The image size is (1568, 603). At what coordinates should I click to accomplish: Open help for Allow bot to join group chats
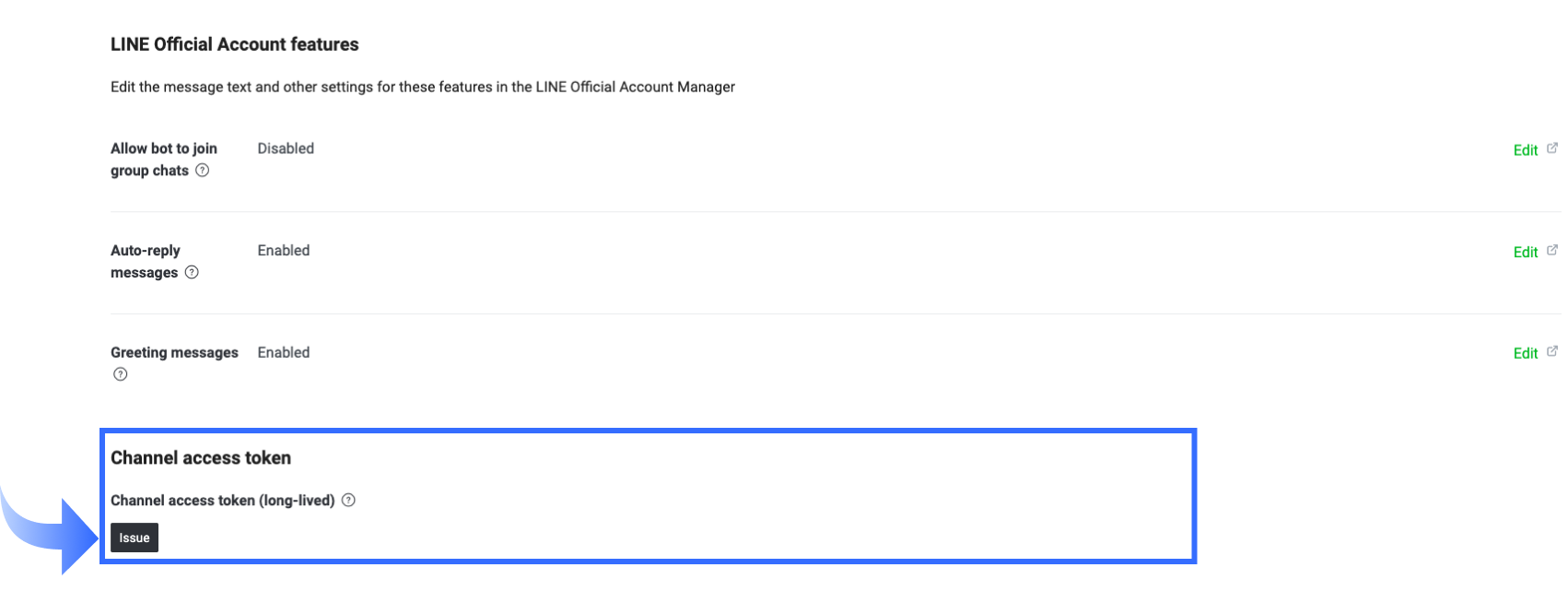coord(203,171)
